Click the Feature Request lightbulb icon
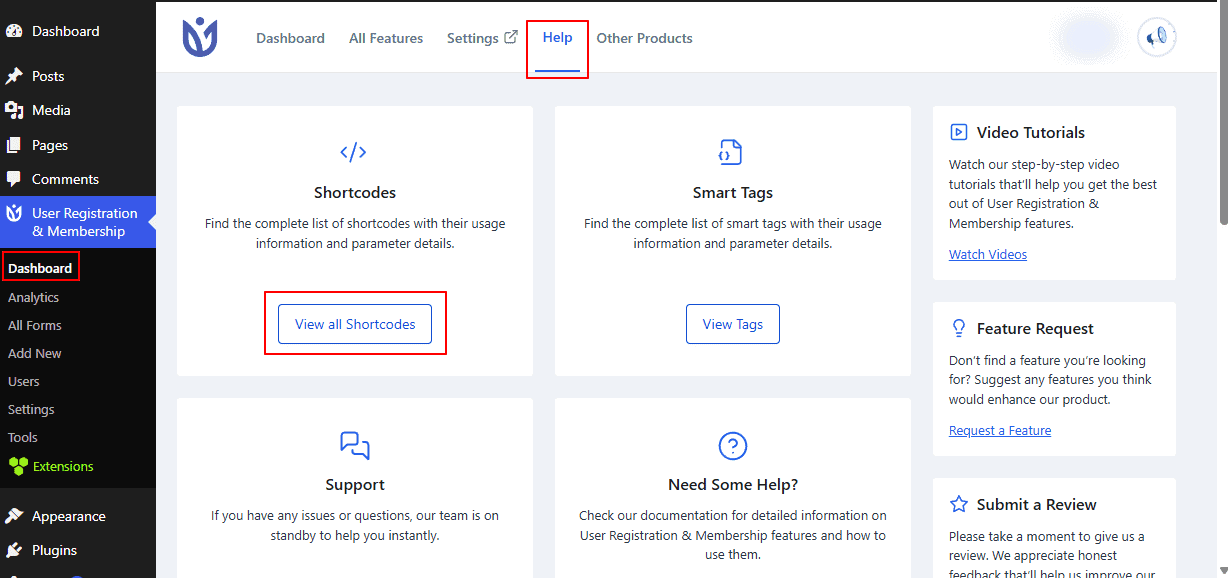This screenshot has width=1228, height=578. tap(959, 328)
